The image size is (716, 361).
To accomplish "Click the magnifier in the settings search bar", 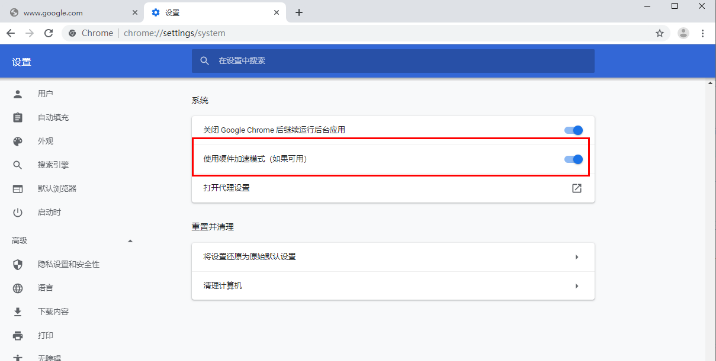I will click(205, 61).
